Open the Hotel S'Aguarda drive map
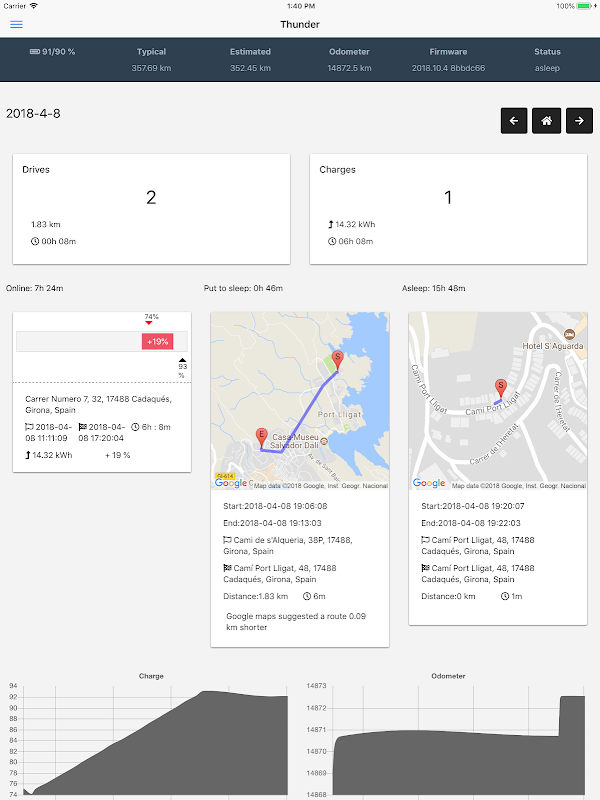Screen dimensions: 600x800 (498, 401)
